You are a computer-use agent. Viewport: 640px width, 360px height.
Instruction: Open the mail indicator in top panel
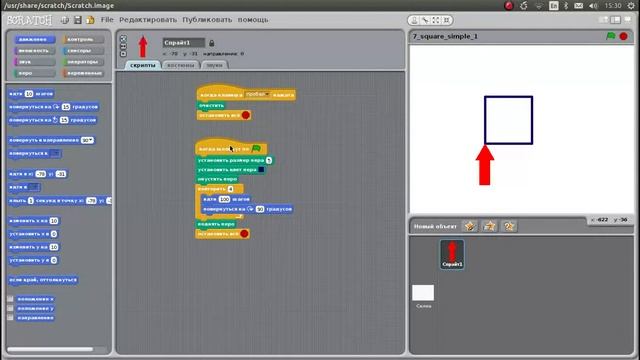pos(579,6)
